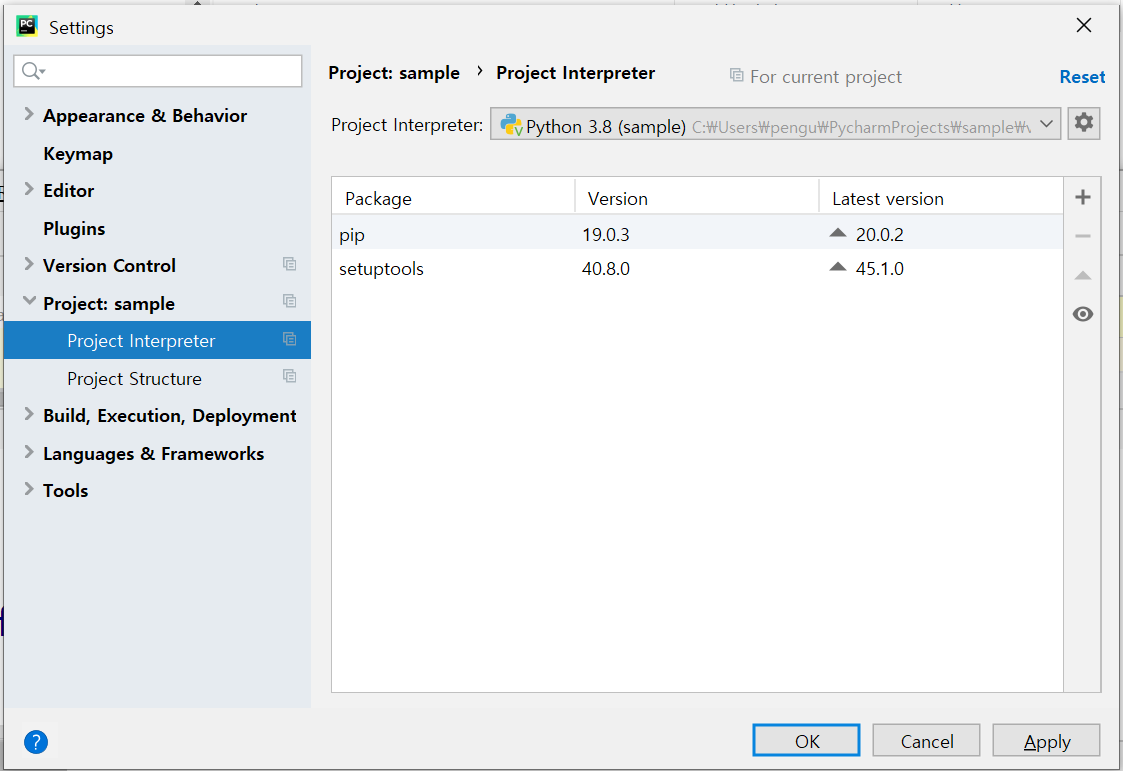Sort by Latest version column header
Screen dimensions: 1123x771
click(x=941, y=198)
